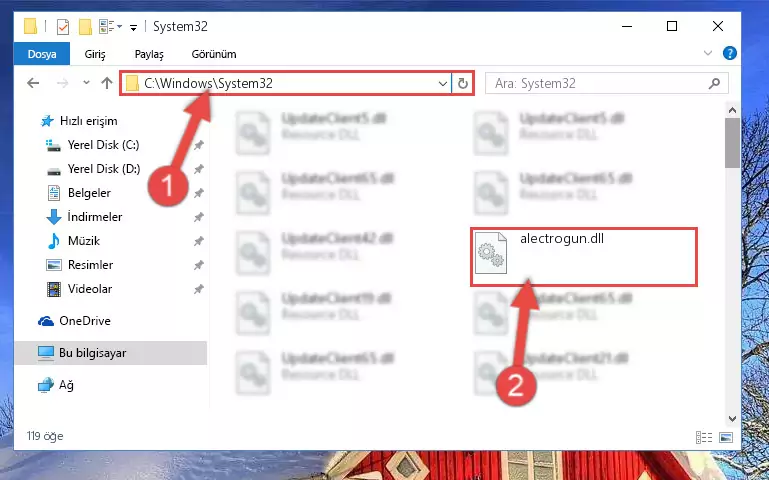The width and height of the screenshot is (769, 480).
Task: Select Bu bilgisayar in navigation pane
Action: point(92,353)
